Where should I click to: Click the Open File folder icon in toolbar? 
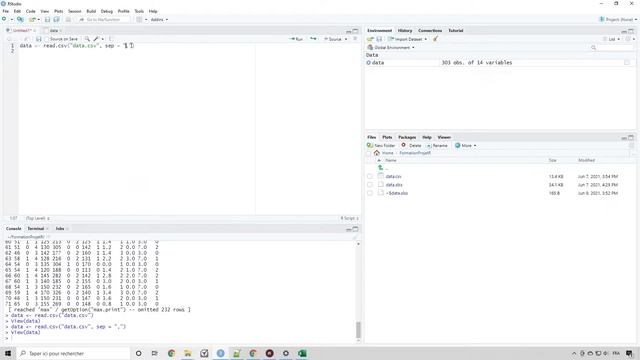click(32, 19)
